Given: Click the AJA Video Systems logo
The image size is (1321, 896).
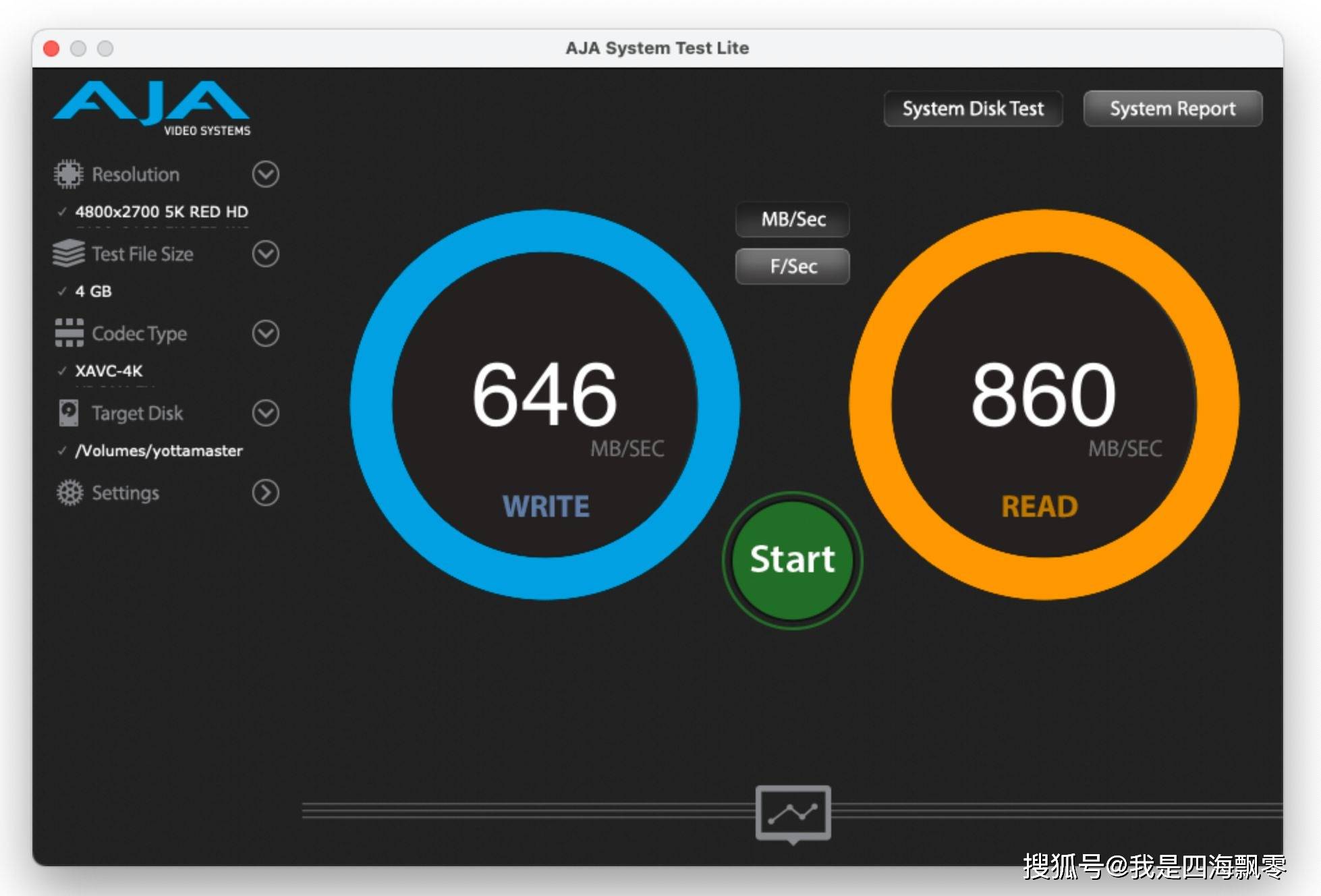Looking at the screenshot, I should 152,108.
